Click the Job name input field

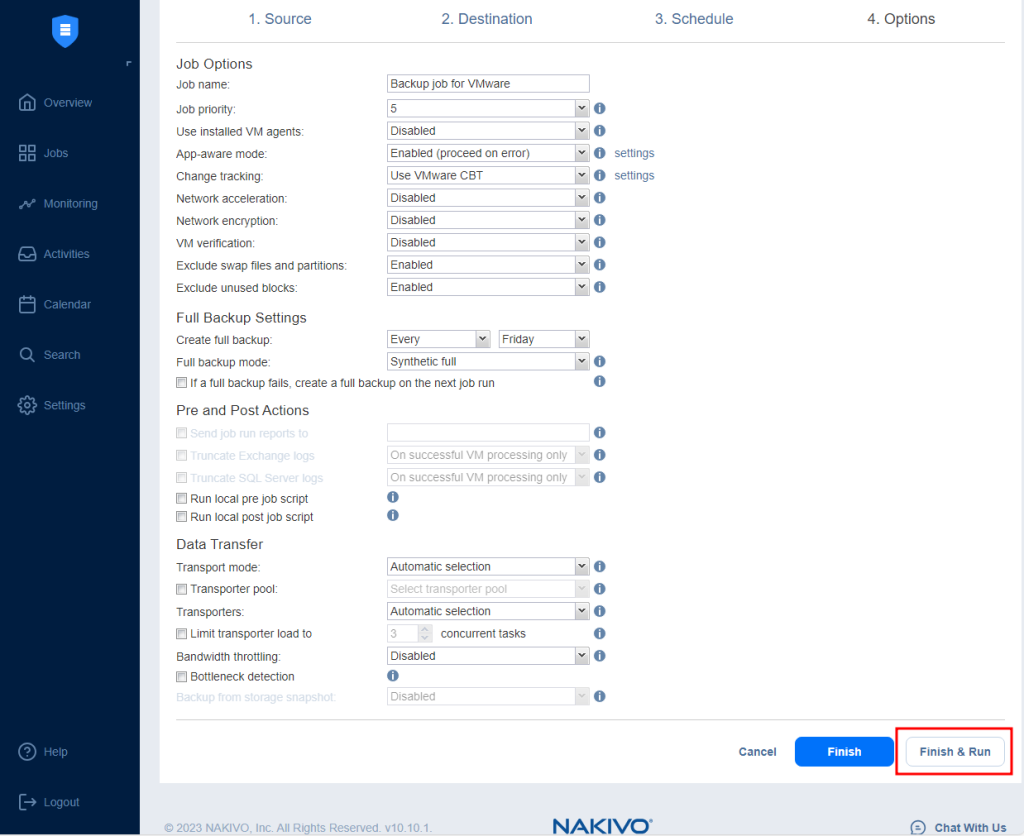(488, 84)
